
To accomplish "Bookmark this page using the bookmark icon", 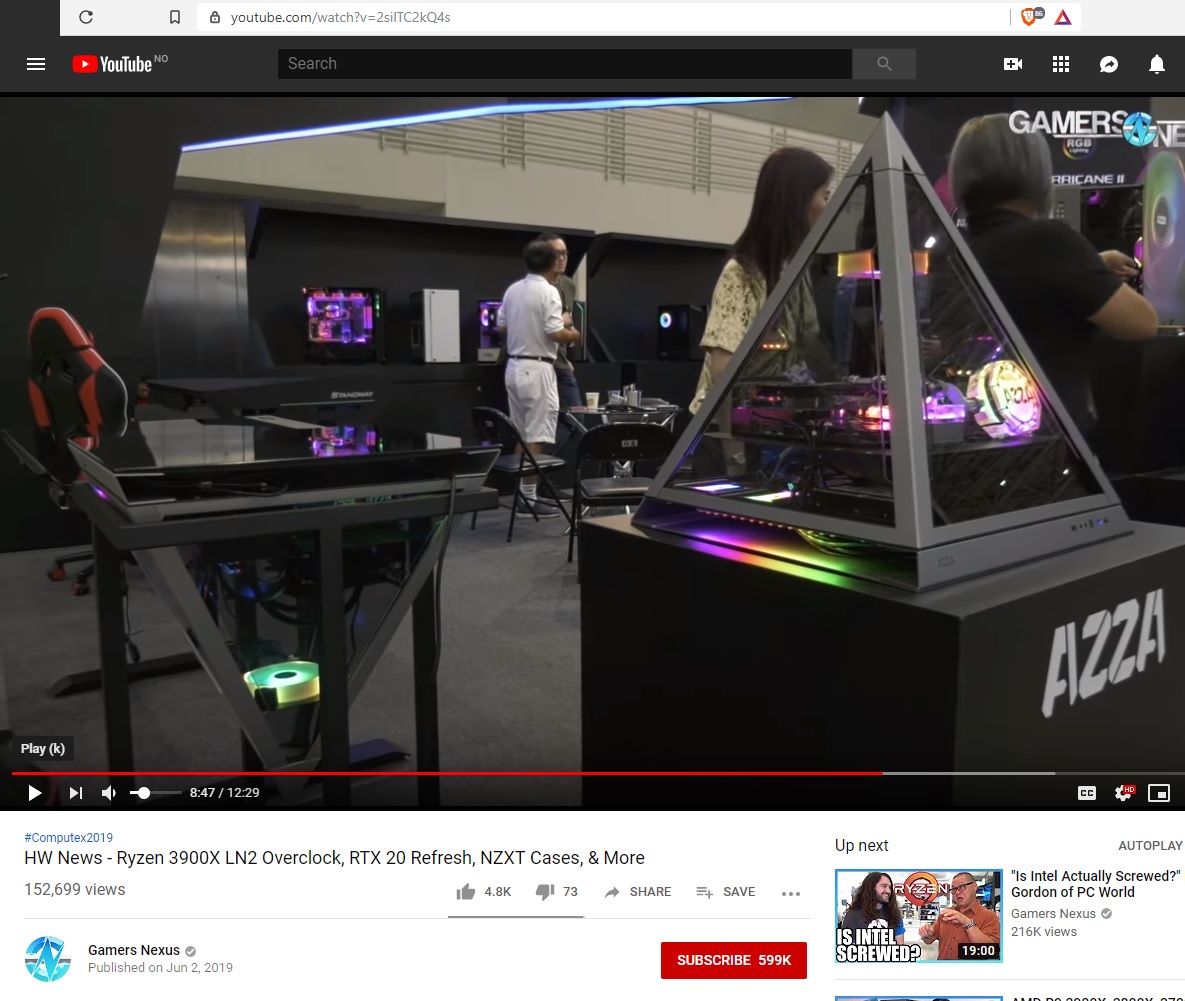I will [x=175, y=17].
